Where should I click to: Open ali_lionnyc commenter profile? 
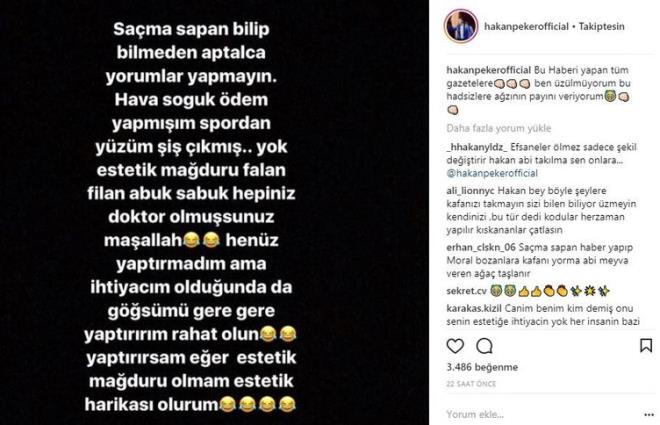tap(471, 191)
